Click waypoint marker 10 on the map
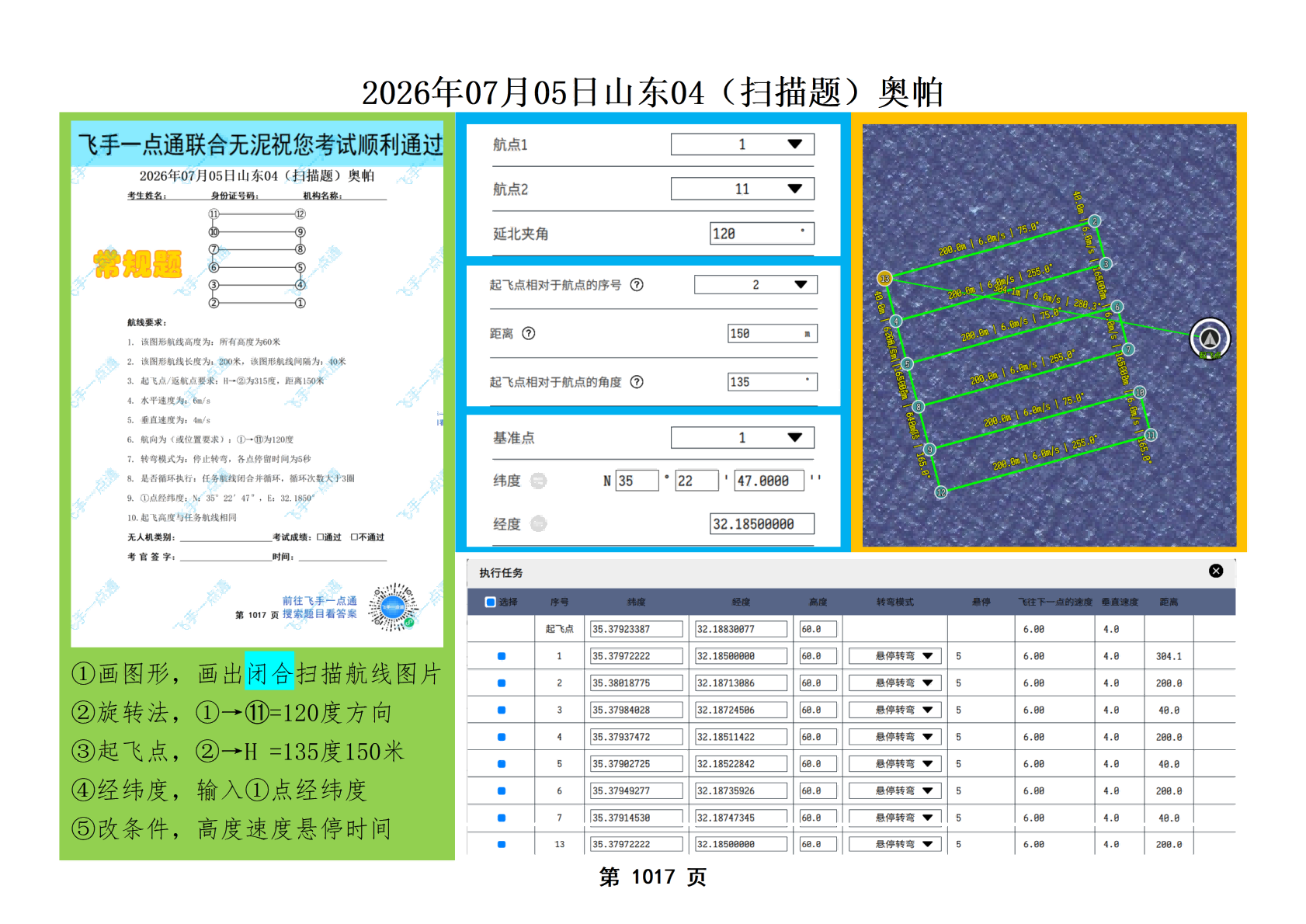Viewport: 1306px width, 924px height. pos(1140,392)
